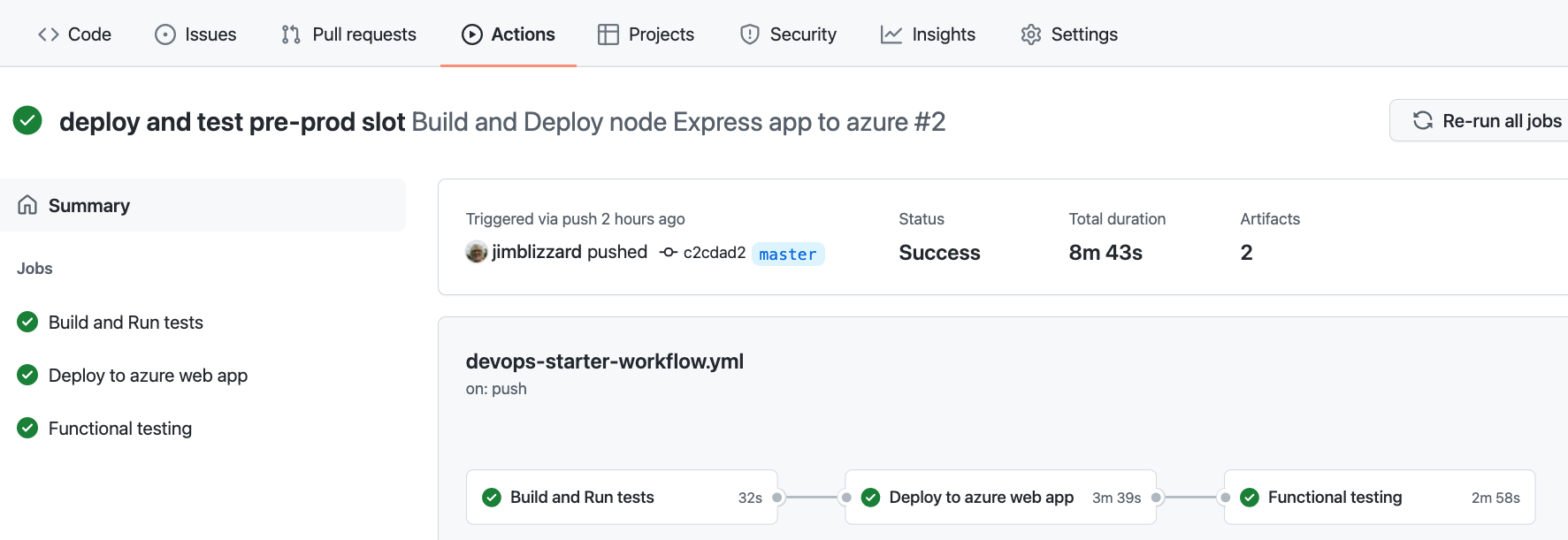Open Deploy to azure web app sidebar job

148,376
